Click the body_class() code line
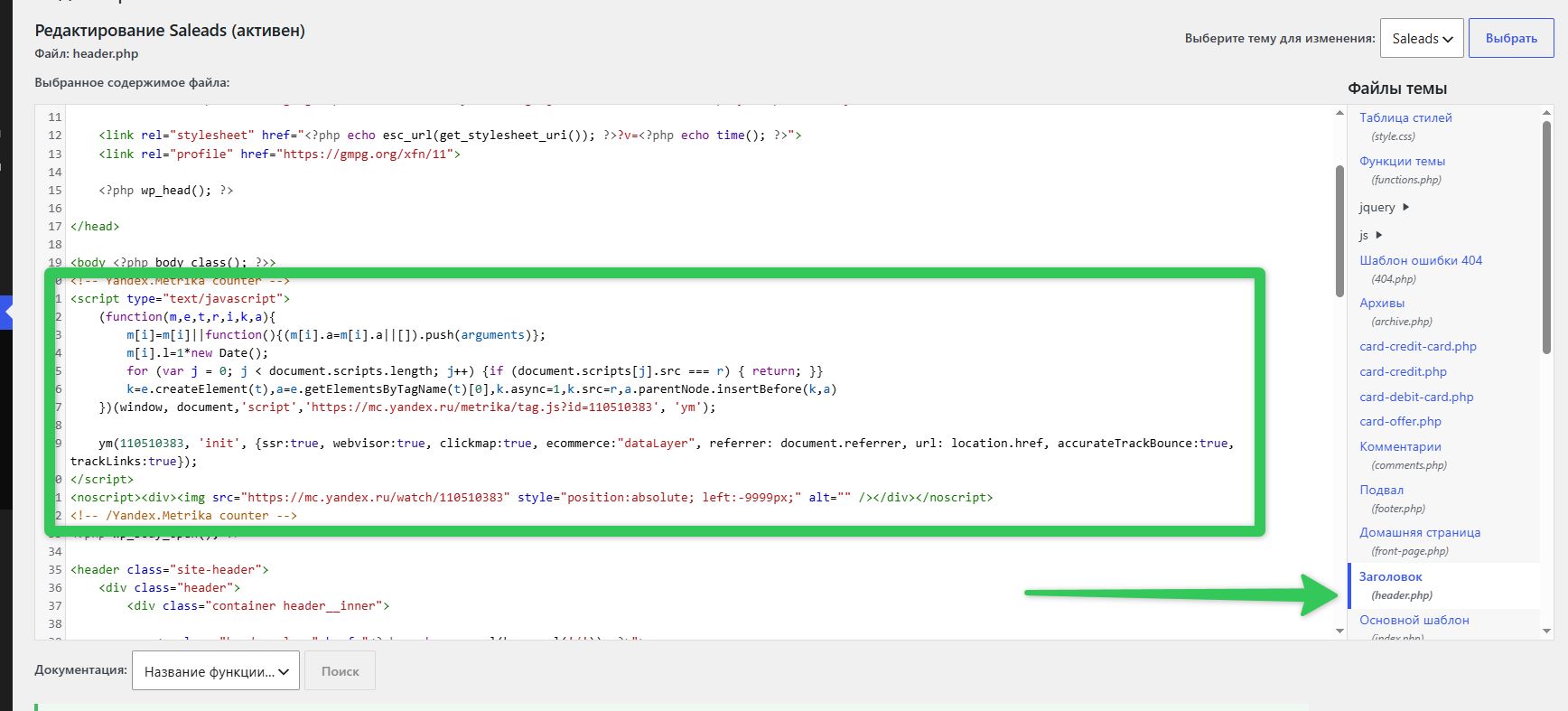 173,262
